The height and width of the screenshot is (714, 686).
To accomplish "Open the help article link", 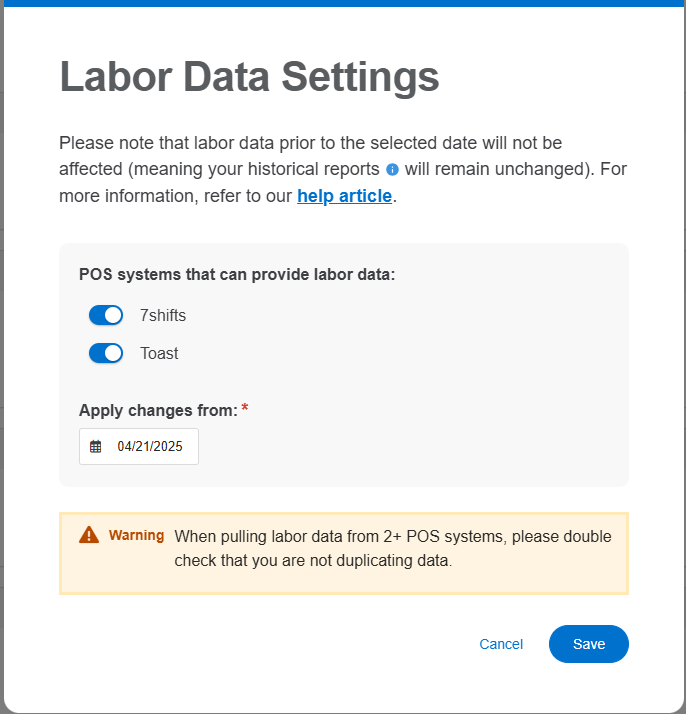I will point(344,196).
